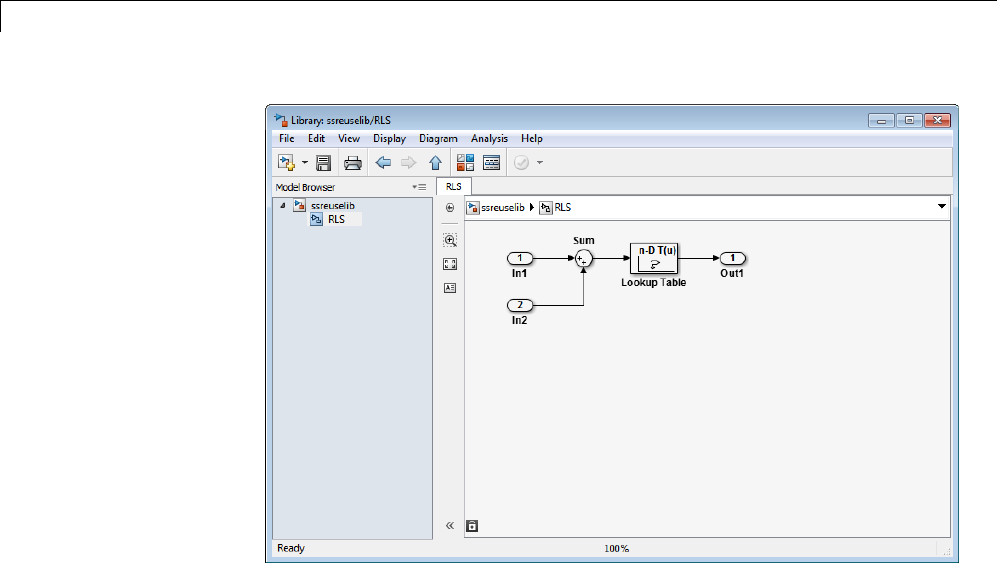This screenshot has height=563, width=997.
Task: Click the Hide/Show Explorer Bar icon
Action: coord(450,208)
